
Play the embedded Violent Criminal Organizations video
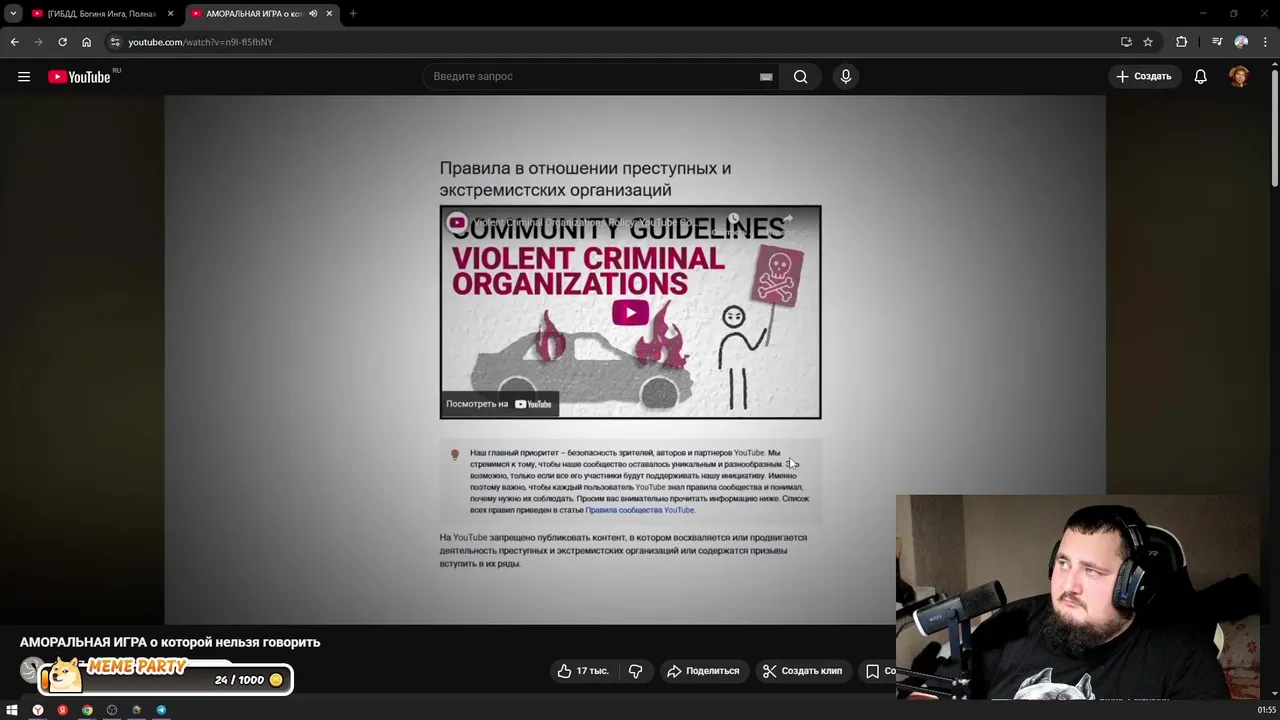click(x=630, y=312)
